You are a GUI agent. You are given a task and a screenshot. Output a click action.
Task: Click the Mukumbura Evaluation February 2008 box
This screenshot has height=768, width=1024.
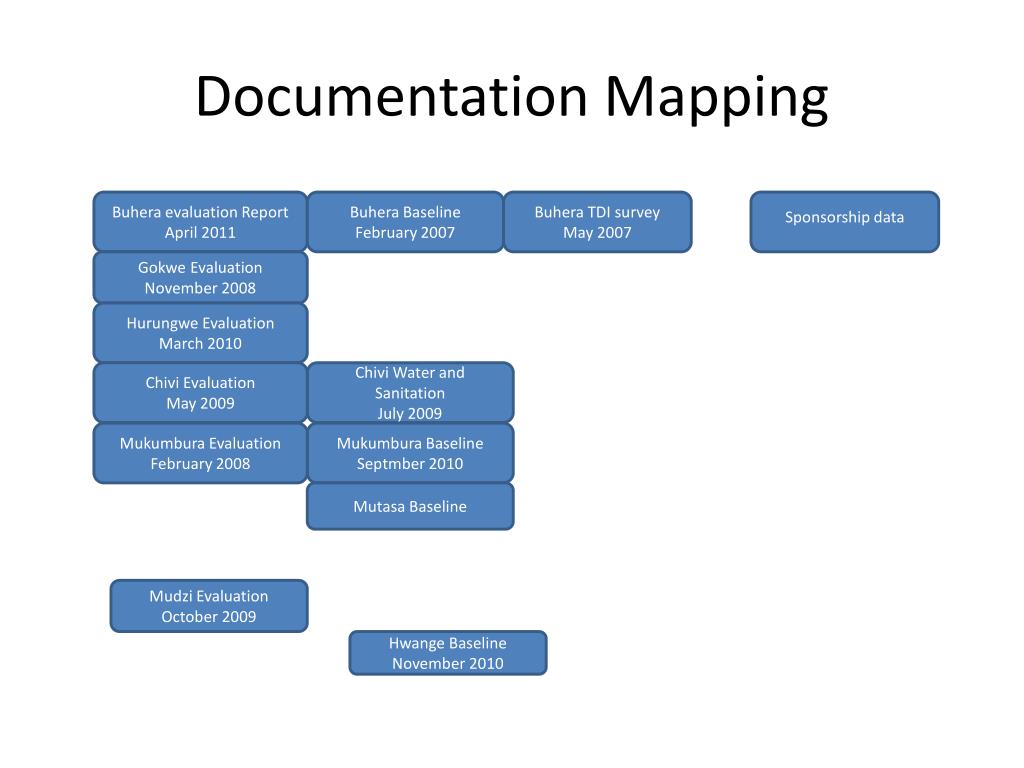tap(200, 453)
